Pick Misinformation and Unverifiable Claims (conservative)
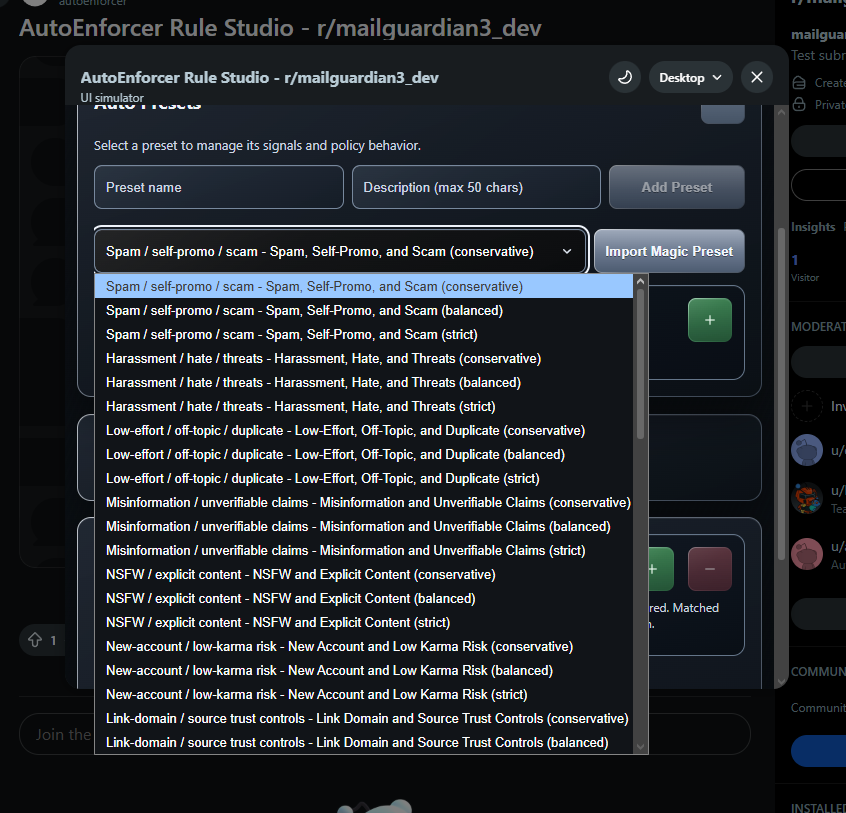 coord(364,502)
